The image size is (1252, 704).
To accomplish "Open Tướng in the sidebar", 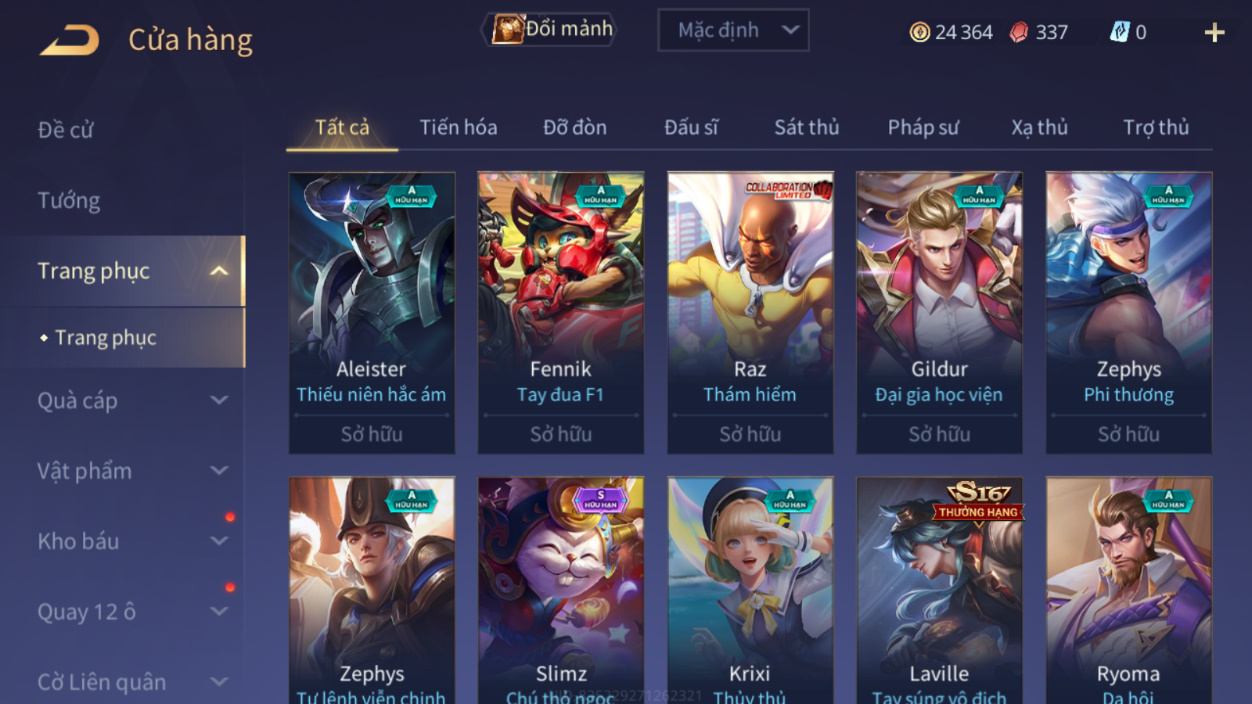I will pyautogui.click(x=69, y=200).
